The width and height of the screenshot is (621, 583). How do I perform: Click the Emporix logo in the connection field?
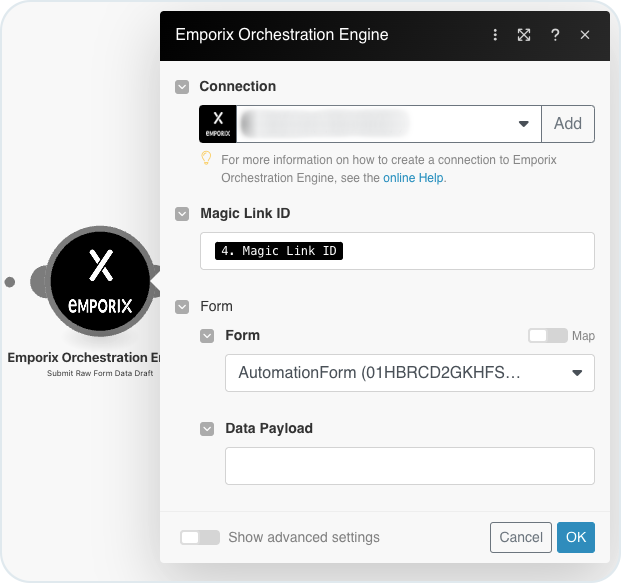pyautogui.click(x=218, y=124)
